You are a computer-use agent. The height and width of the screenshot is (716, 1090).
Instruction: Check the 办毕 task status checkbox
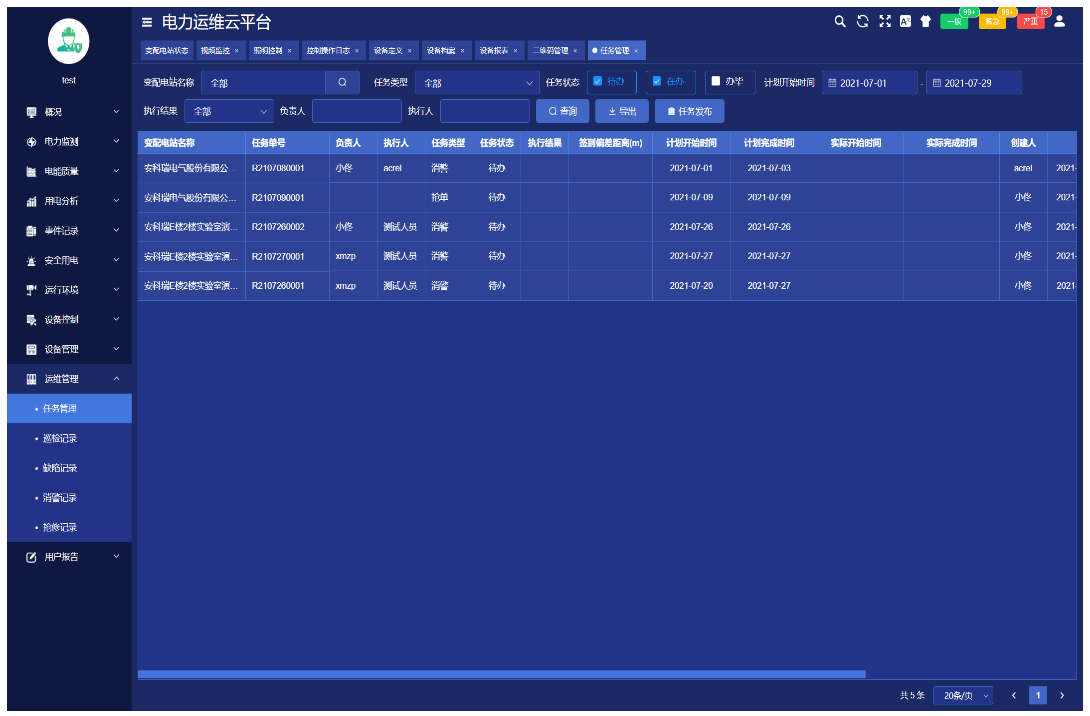click(x=716, y=82)
